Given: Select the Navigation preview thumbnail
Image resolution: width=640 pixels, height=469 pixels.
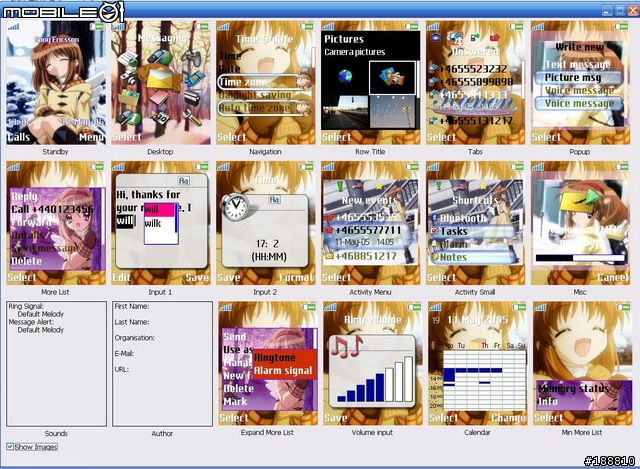Looking at the screenshot, I should 265,83.
